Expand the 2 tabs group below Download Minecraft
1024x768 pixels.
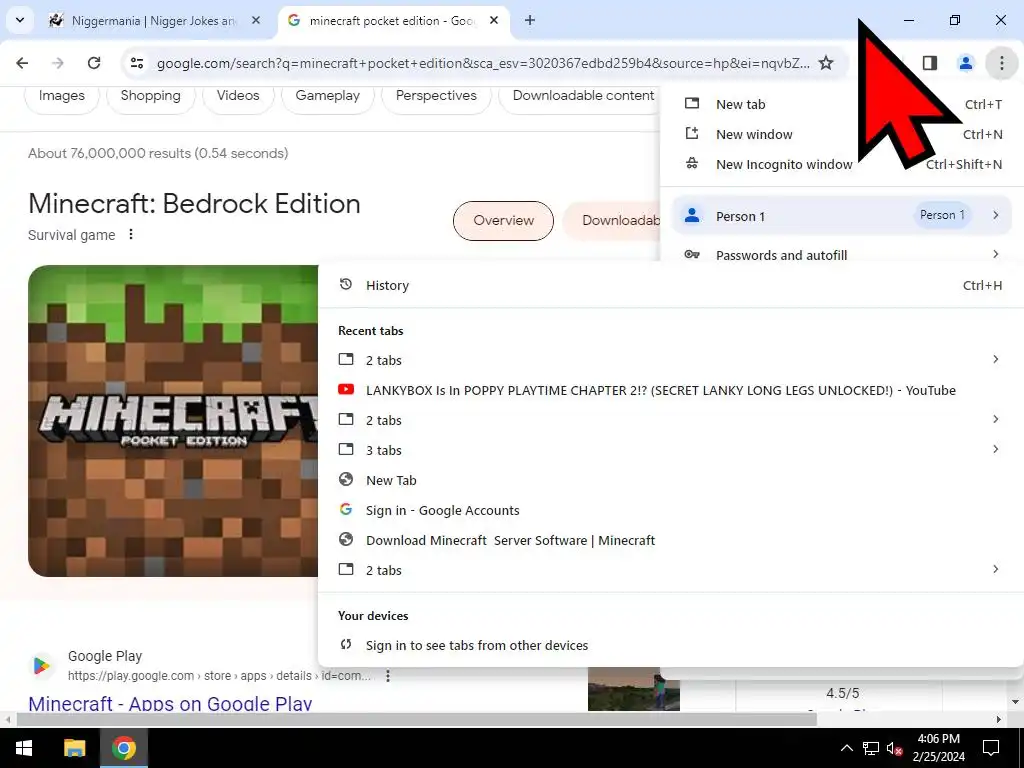pos(670,570)
